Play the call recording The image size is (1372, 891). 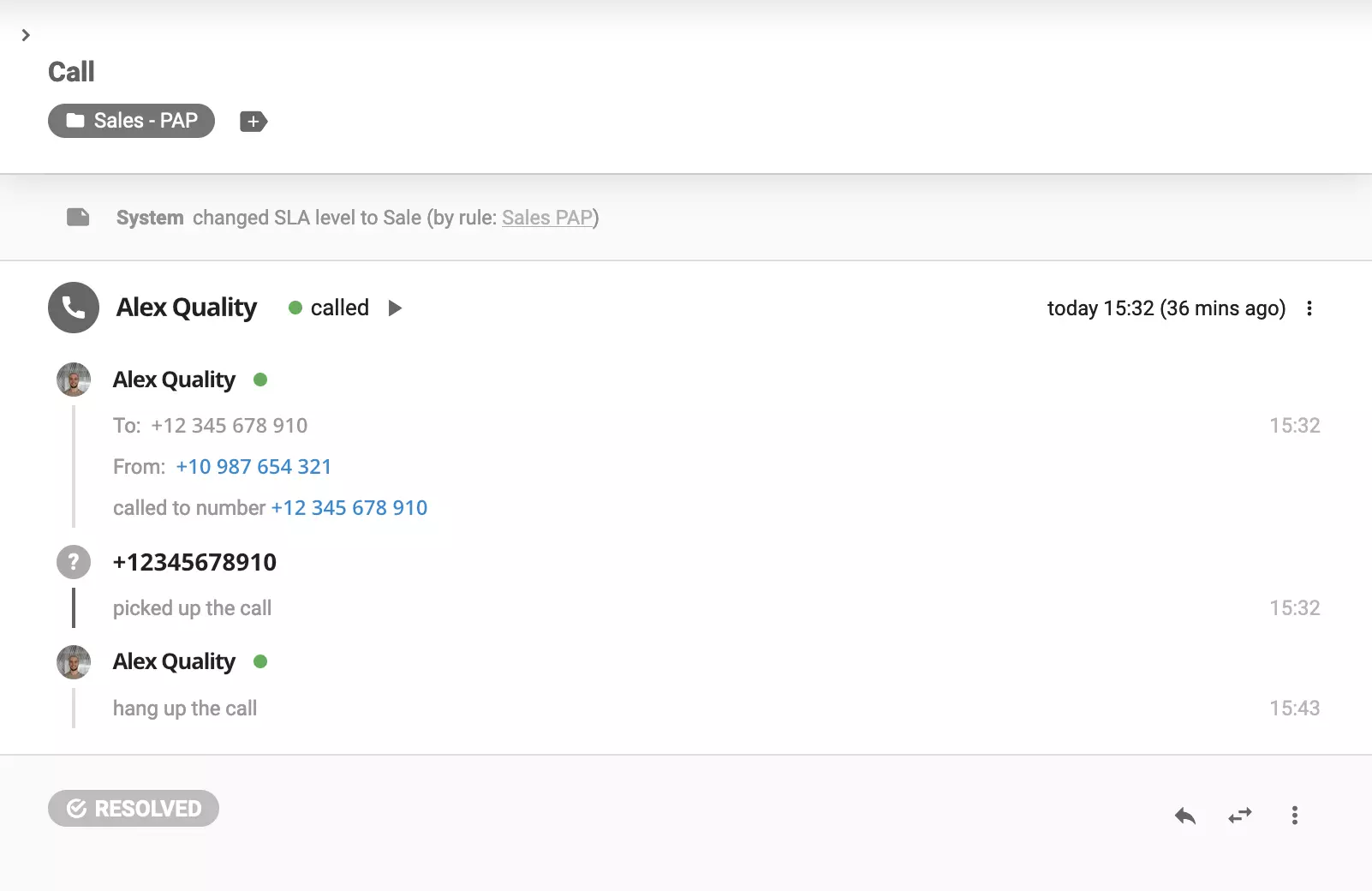pyautogui.click(x=395, y=308)
